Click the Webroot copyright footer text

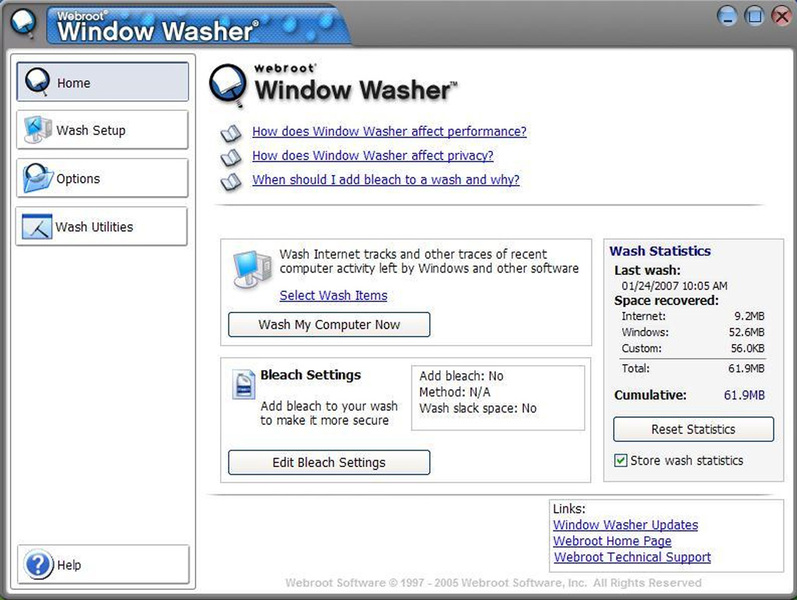coord(493,583)
